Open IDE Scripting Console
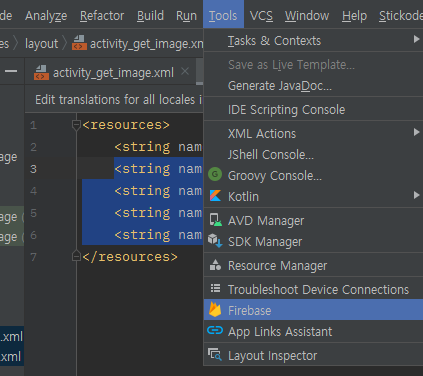The width and height of the screenshot is (423, 376). [x=313, y=109]
